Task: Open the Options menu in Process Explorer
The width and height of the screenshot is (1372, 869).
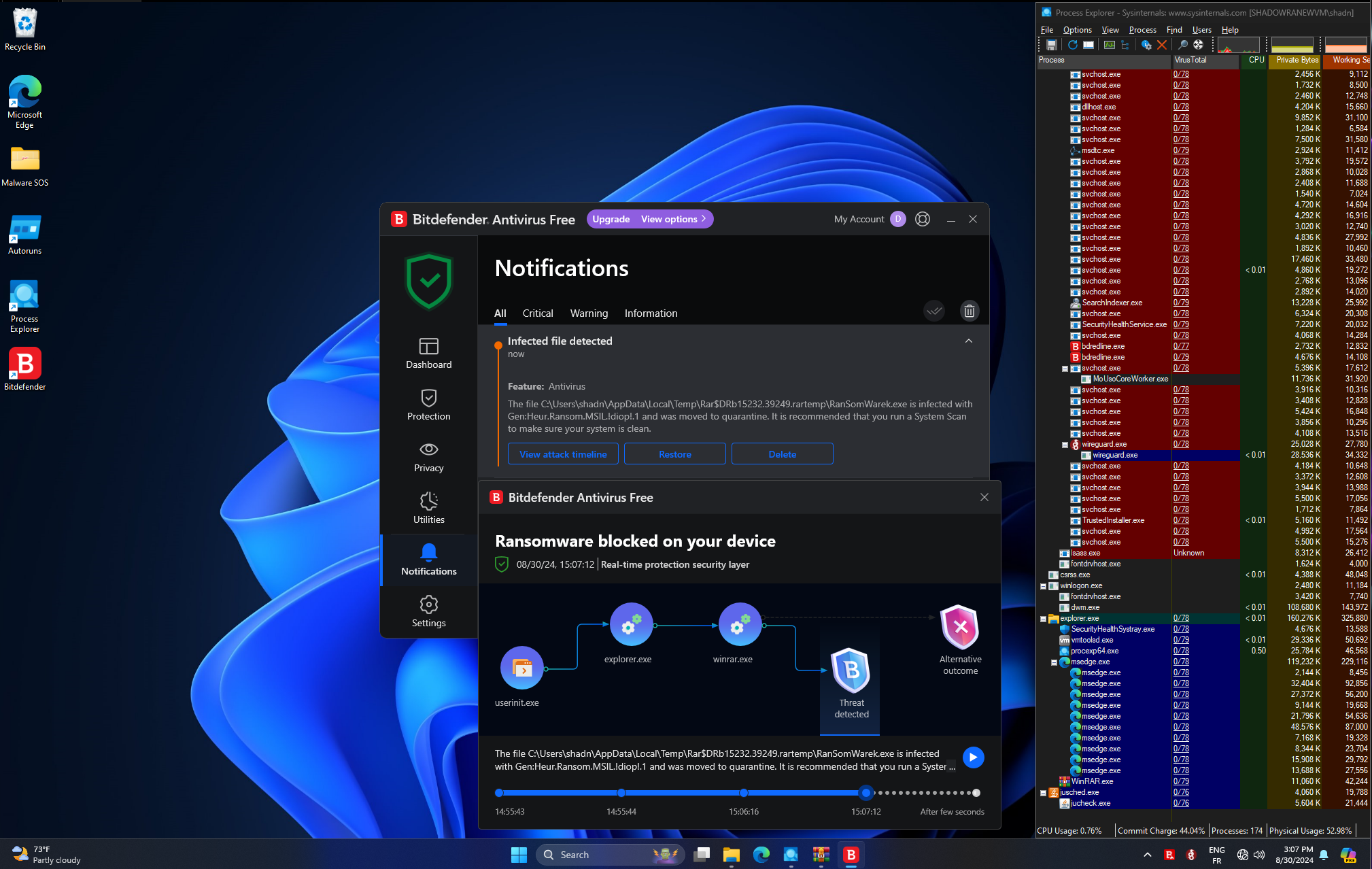Action: coord(1077,30)
